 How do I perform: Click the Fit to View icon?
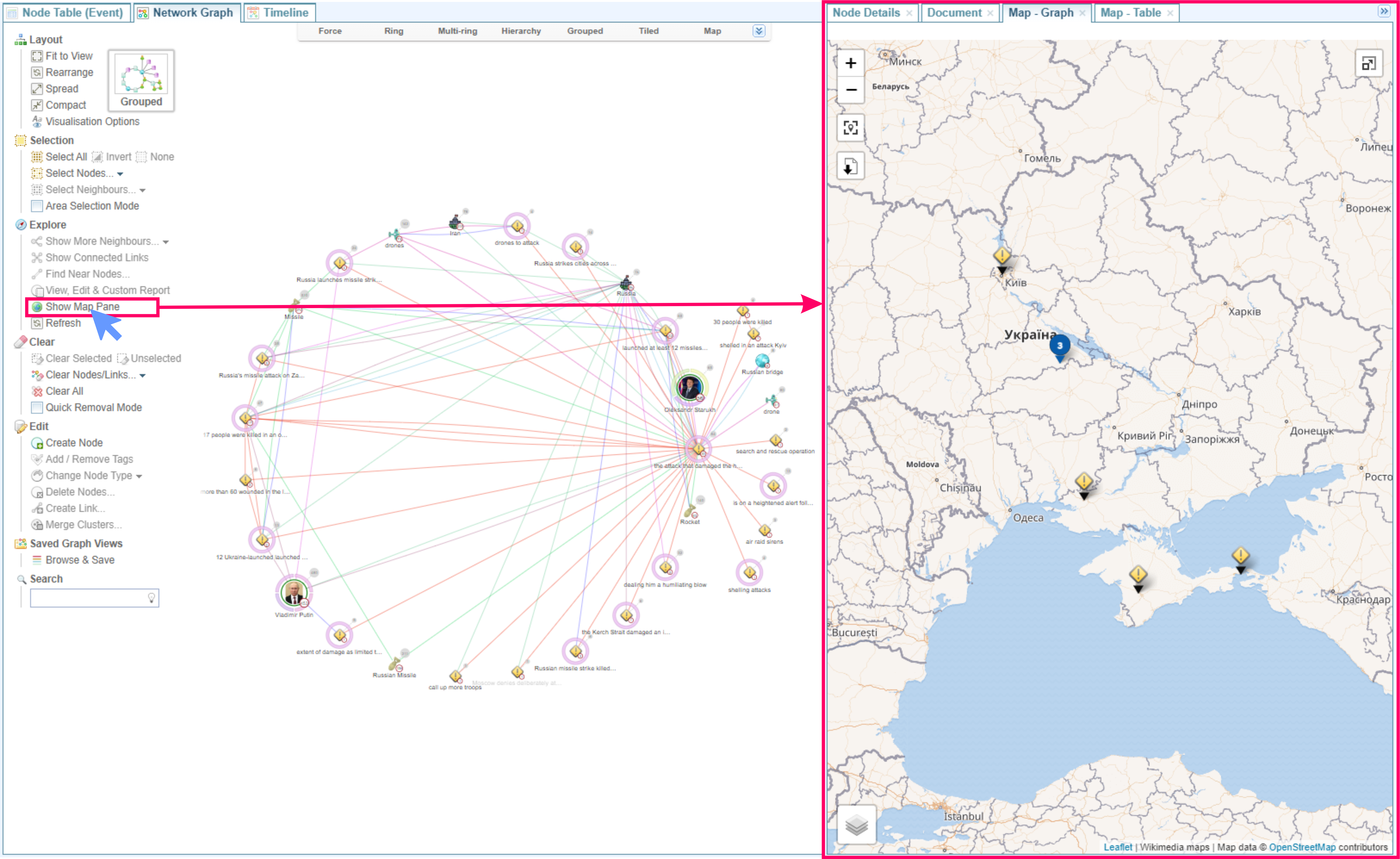37,56
